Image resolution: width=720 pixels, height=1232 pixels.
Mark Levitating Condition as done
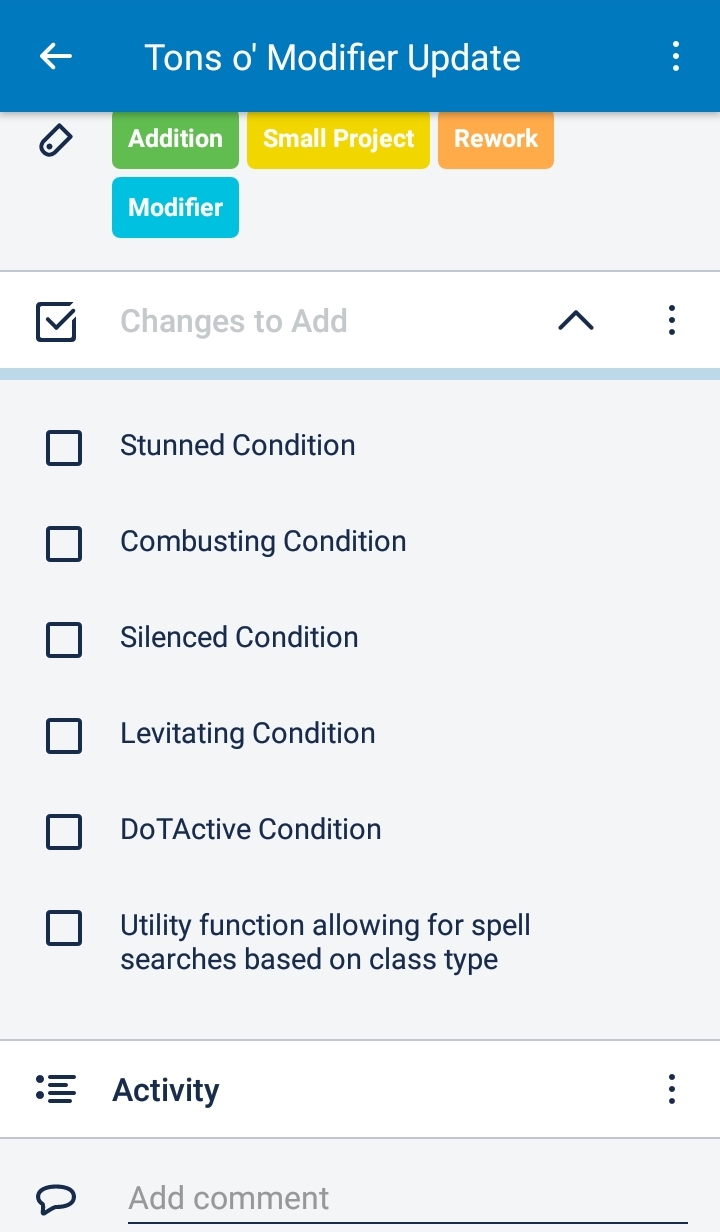(64, 735)
